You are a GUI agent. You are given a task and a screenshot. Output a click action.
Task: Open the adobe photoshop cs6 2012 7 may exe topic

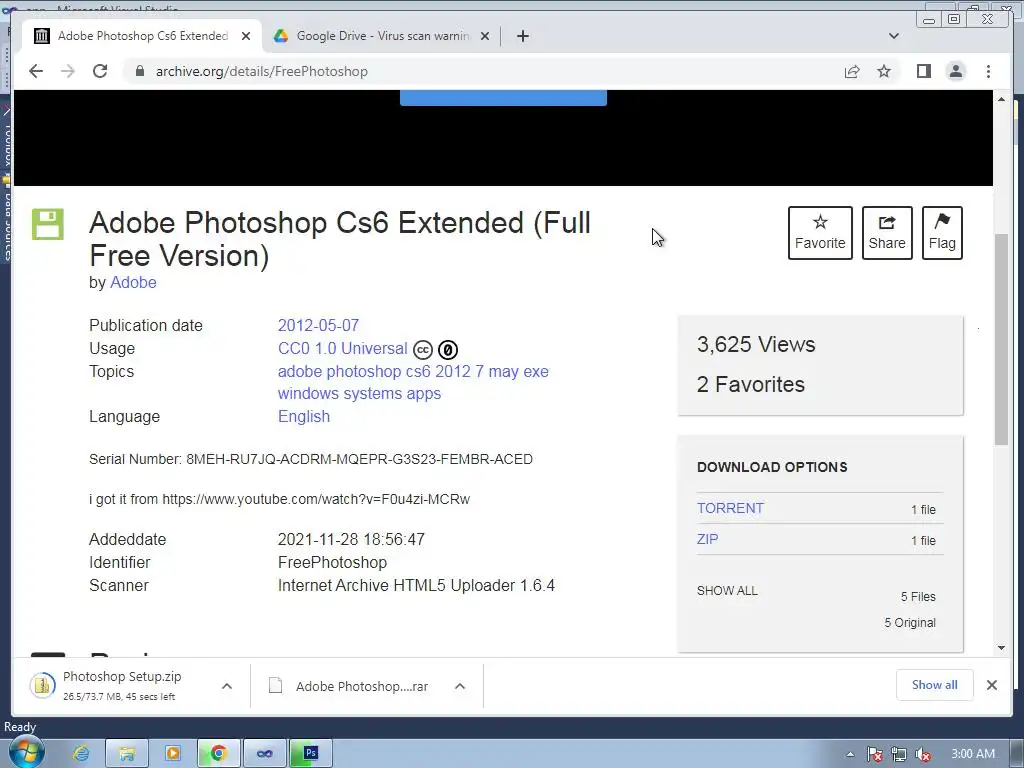[413, 372]
